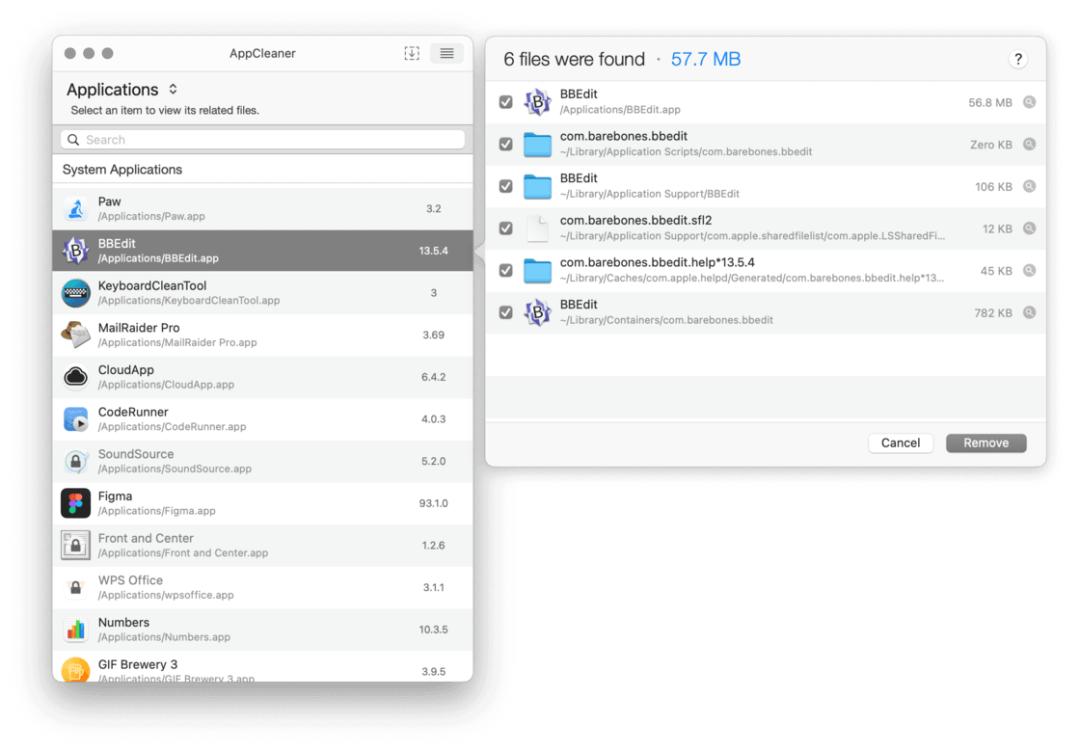1080x751 pixels.
Task: Click the Figma version 93.1.0
Action: (433, 504)
